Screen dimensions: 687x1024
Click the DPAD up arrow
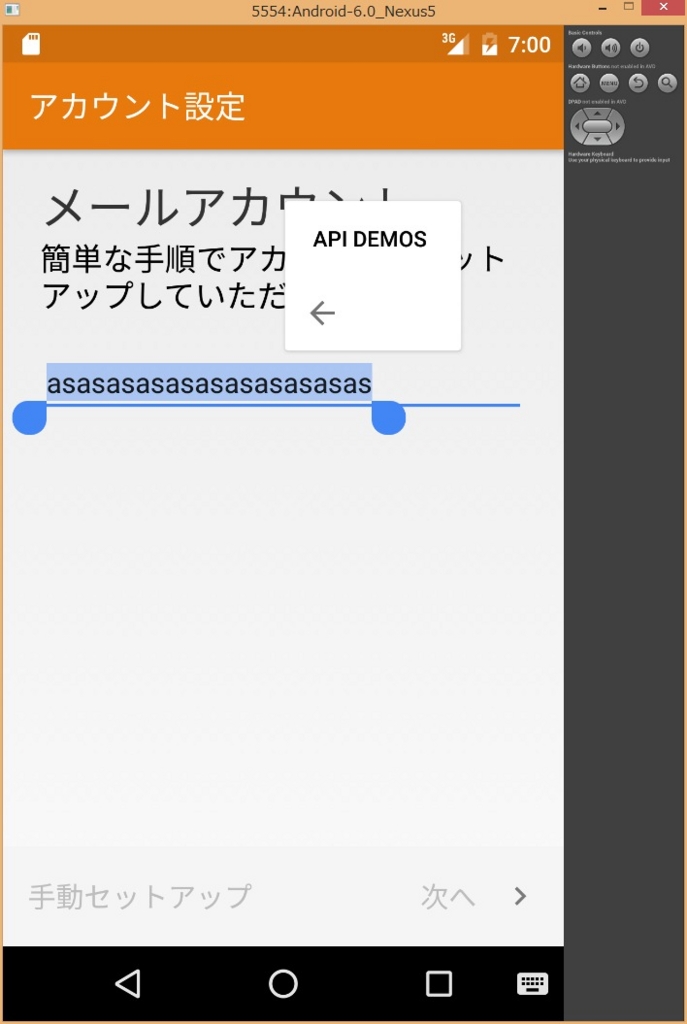click(598, 113)
